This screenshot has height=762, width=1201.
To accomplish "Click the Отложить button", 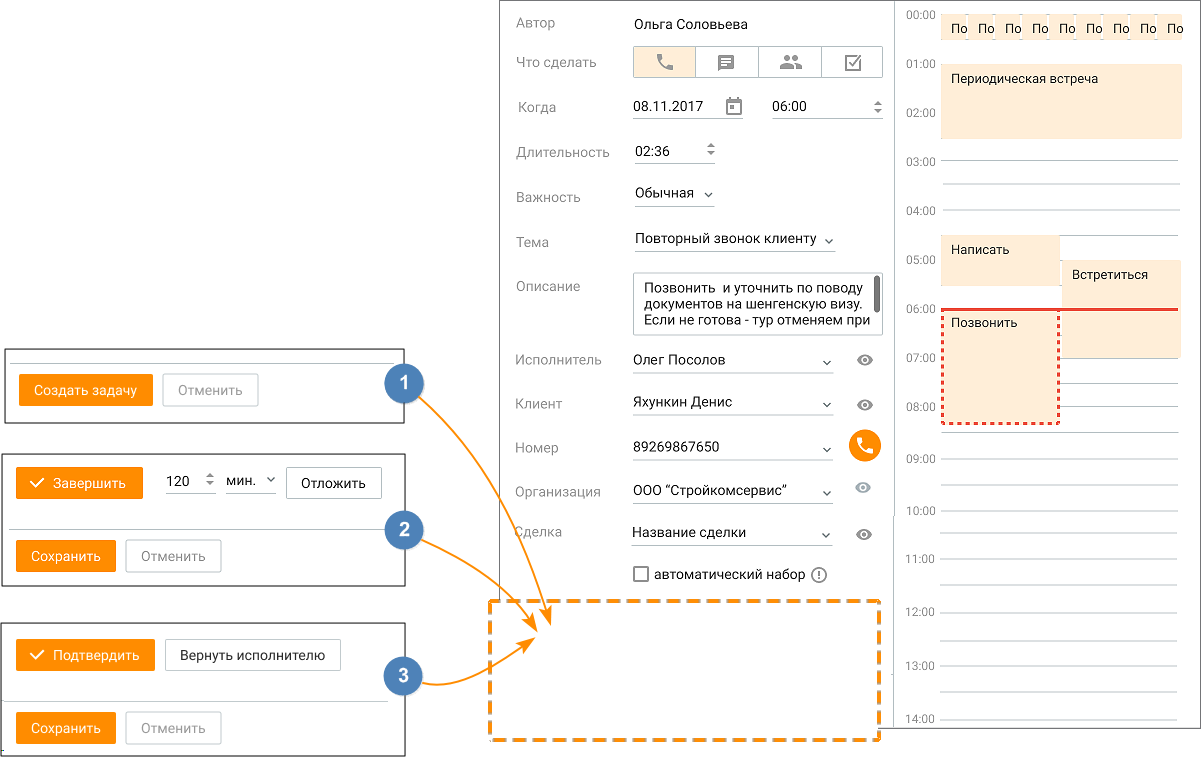I will pos(334,483).
